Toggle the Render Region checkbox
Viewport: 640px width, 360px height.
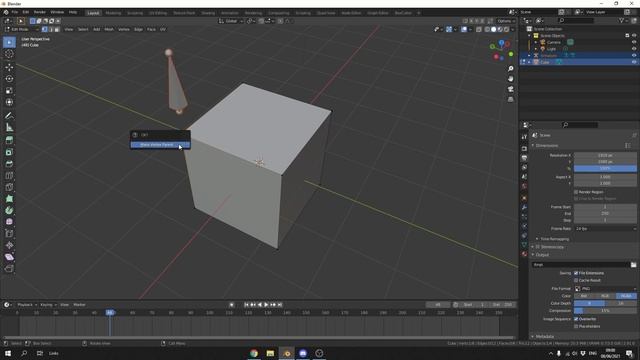(576, 192)
